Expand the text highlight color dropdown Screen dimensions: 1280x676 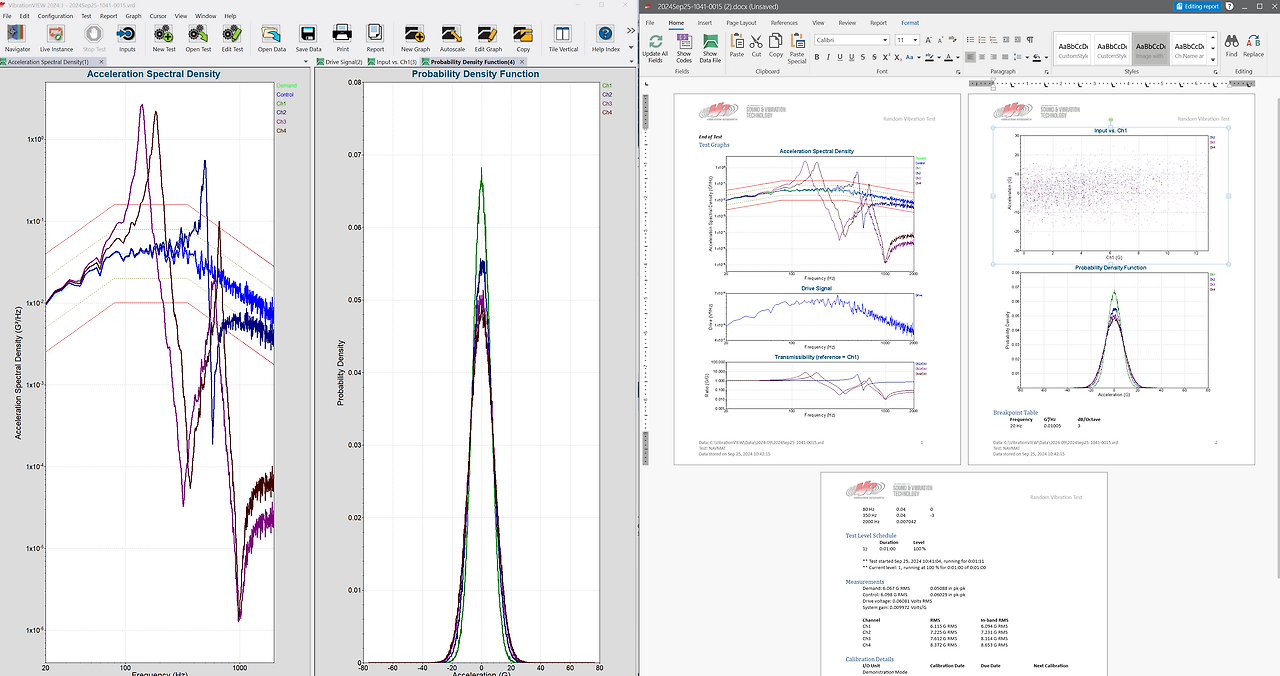[939, 57]
